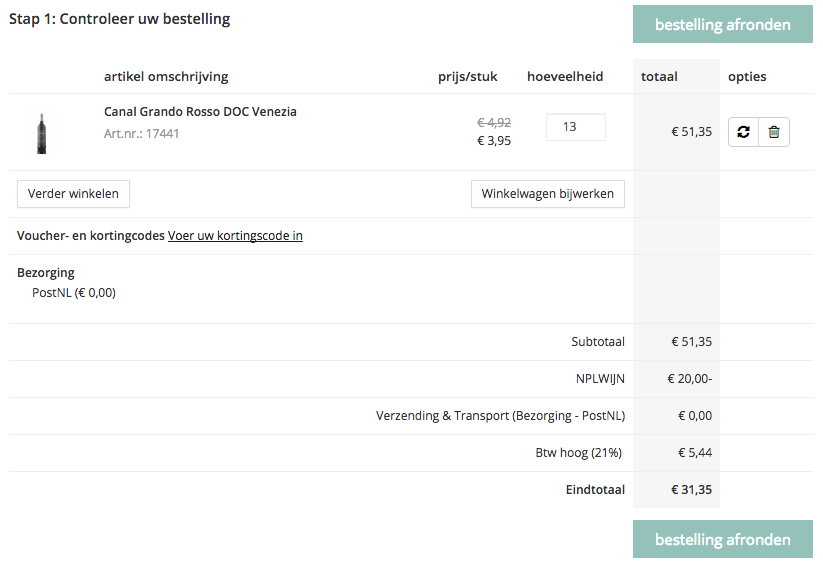Select the PostNL delivery option text

(74, 293)
